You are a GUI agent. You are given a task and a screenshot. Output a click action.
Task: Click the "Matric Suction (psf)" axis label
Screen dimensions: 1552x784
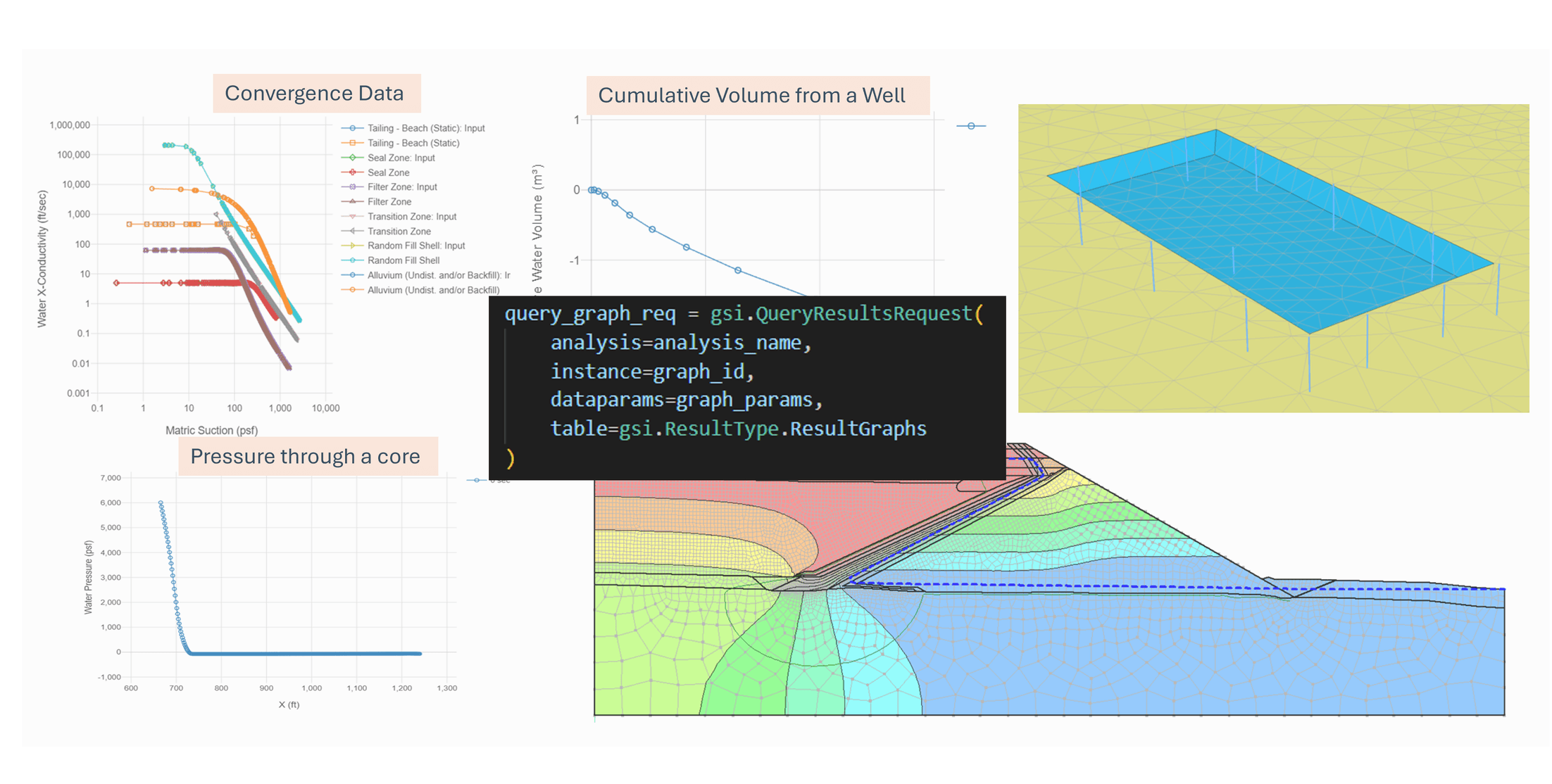[211, 430]
